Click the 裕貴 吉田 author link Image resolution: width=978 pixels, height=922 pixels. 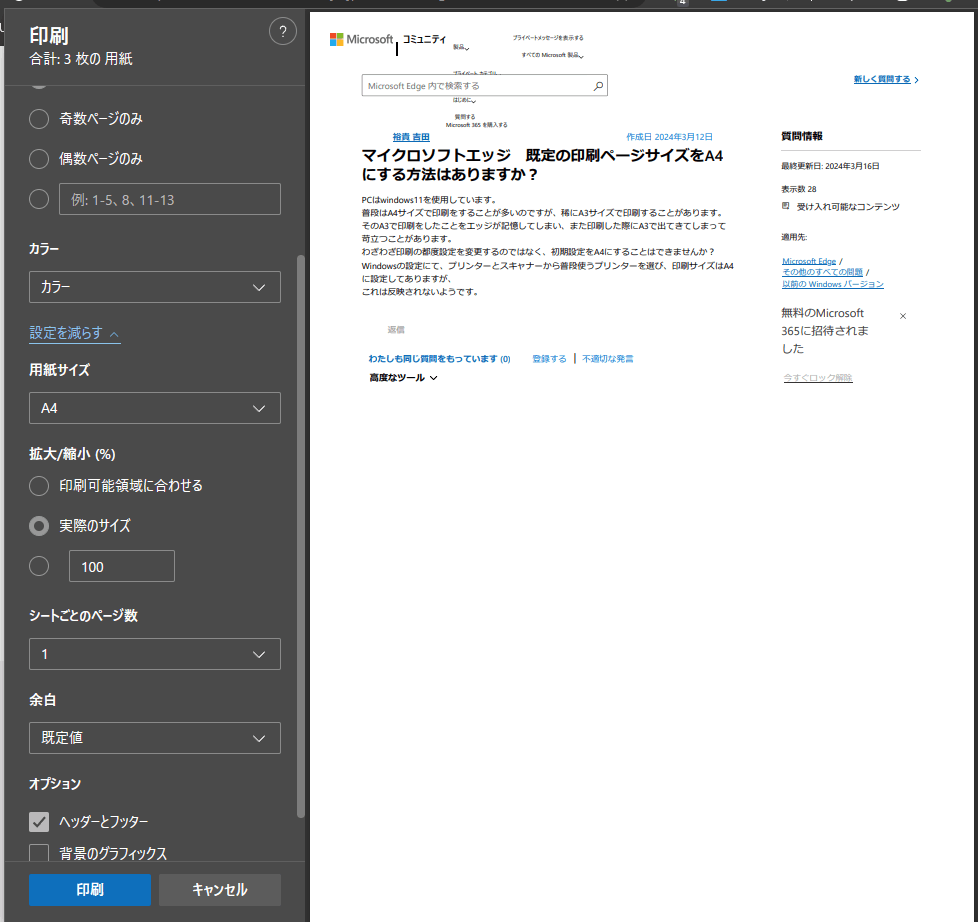pos(411,137)
